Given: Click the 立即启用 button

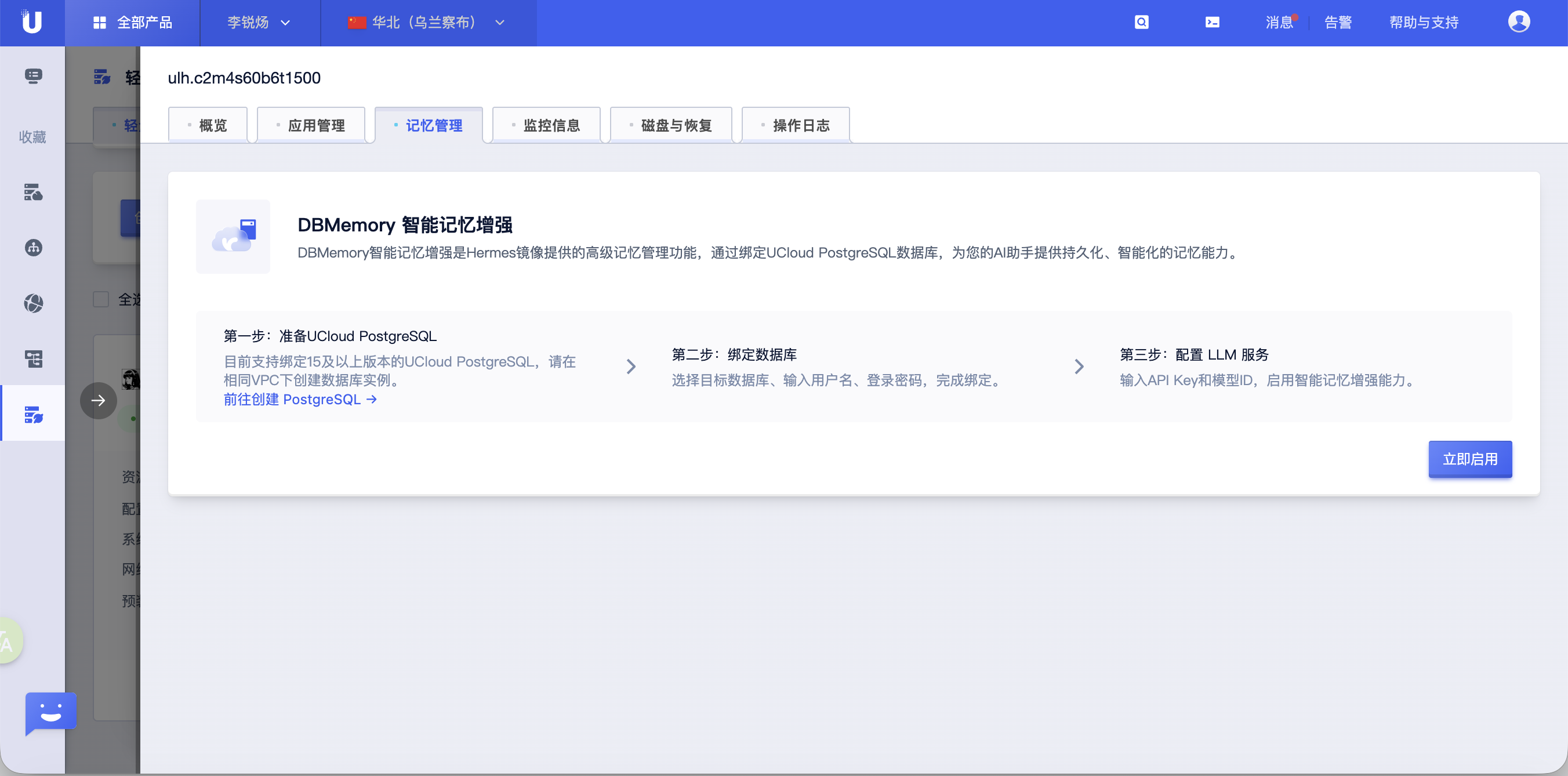Looking at the screenshot, I should (x=1470, y=459).
